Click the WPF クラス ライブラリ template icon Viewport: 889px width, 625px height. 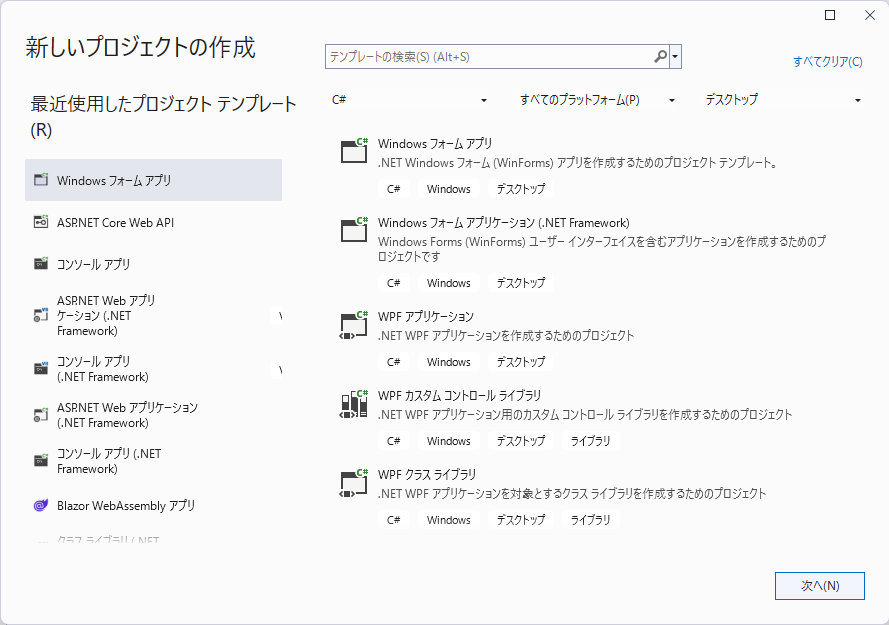pos(354,483)
